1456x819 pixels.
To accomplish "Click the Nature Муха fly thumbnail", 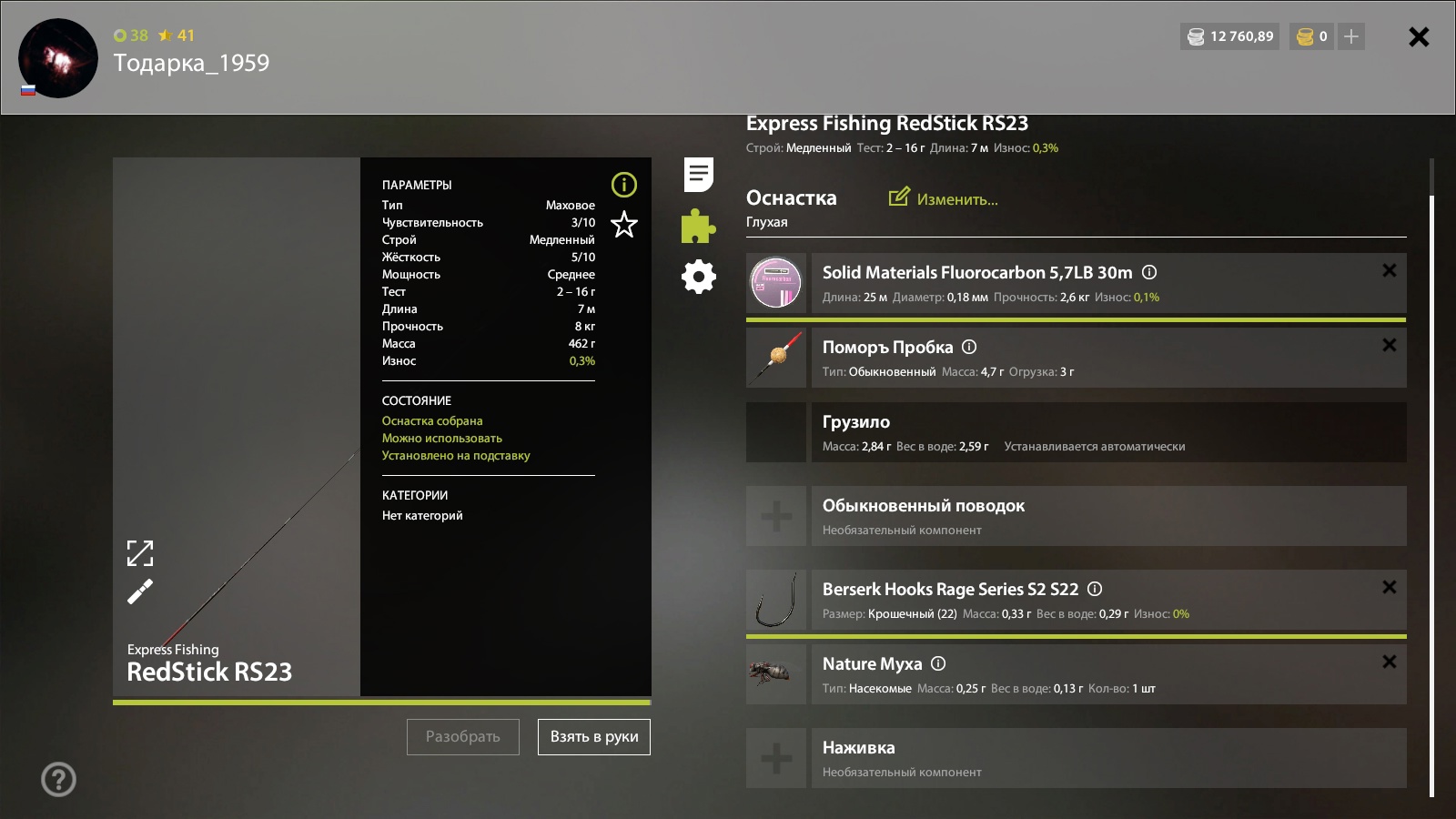I will tap(776, 674).
